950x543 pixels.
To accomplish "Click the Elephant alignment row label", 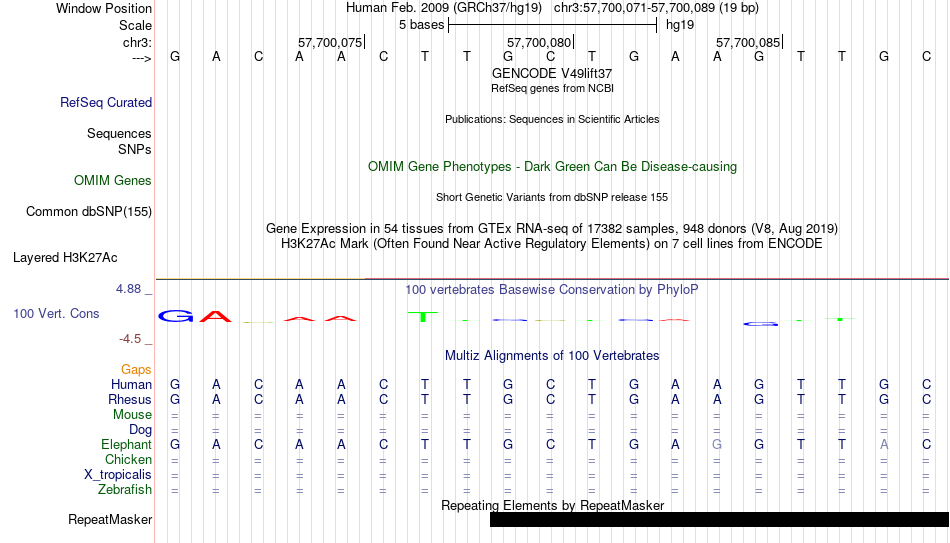I will (126, 445).
